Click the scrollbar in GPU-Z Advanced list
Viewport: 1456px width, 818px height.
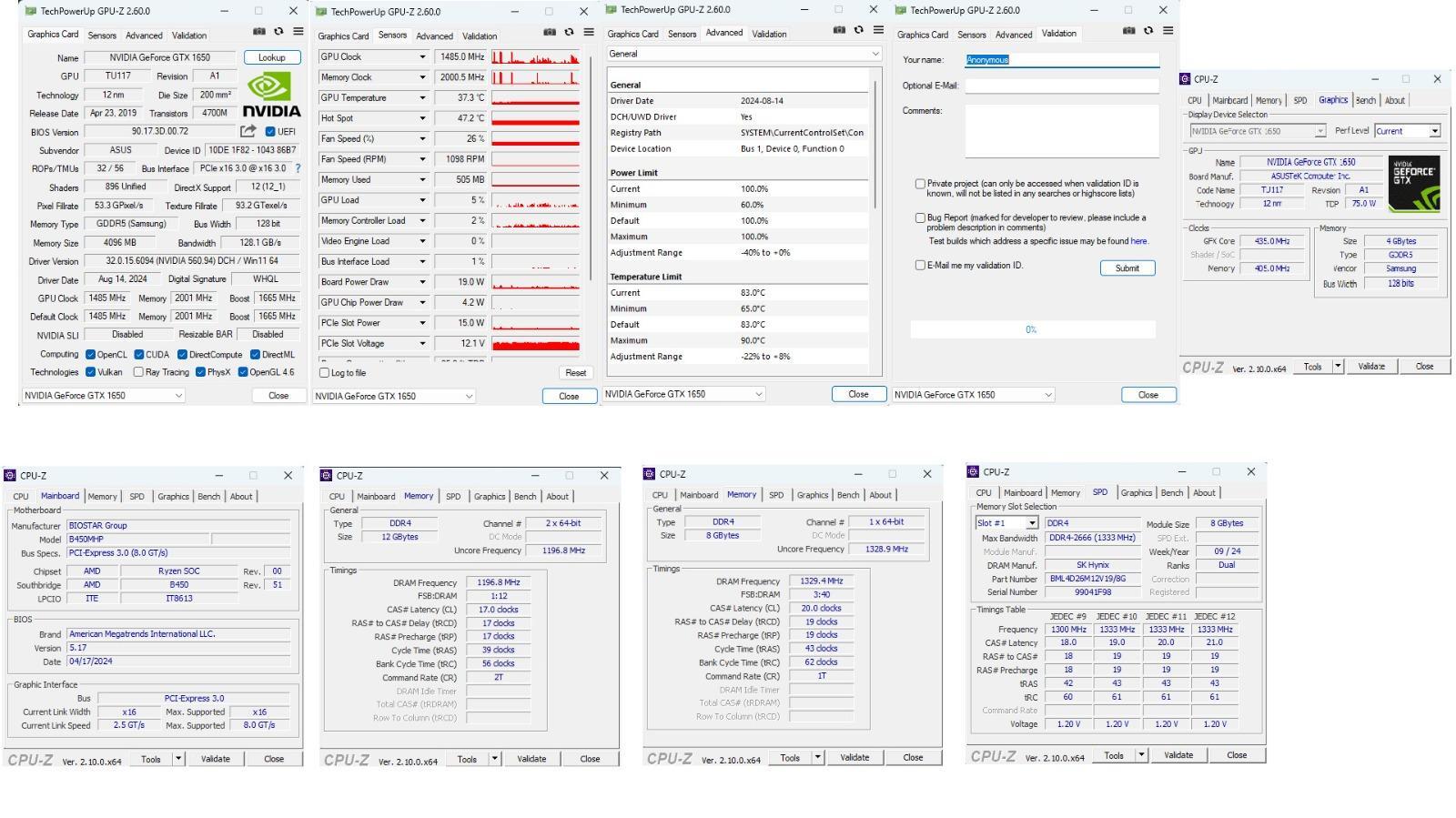876,143
